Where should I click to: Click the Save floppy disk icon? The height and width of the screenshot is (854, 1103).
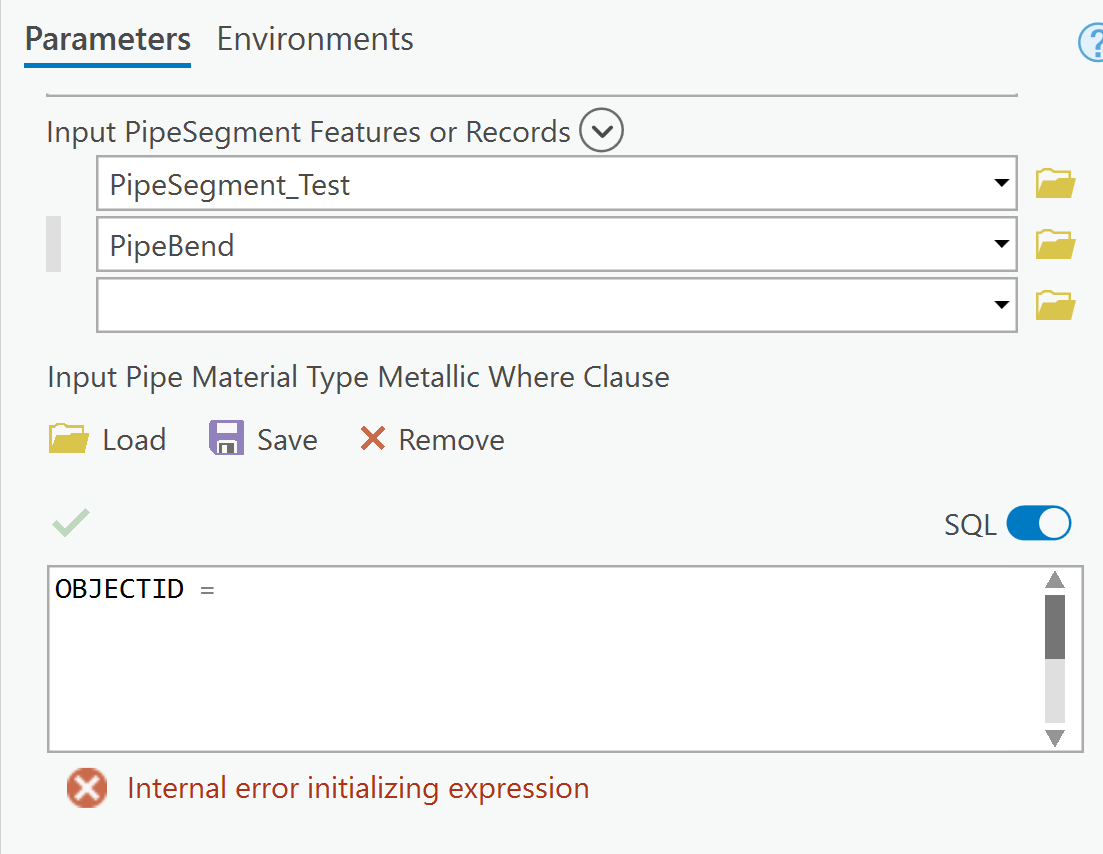click(226, 439)
